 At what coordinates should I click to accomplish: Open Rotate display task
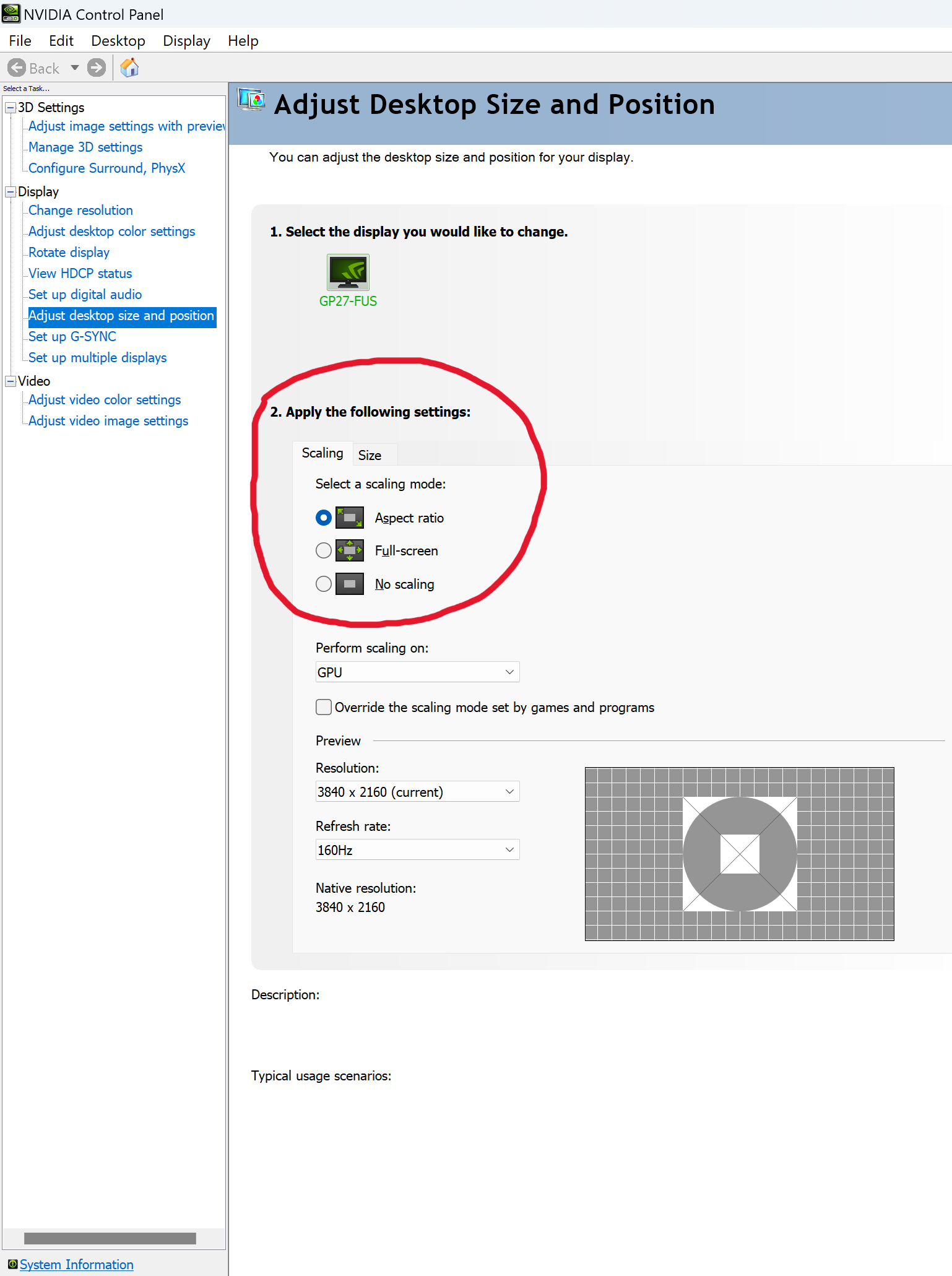[x=69, y=253]
